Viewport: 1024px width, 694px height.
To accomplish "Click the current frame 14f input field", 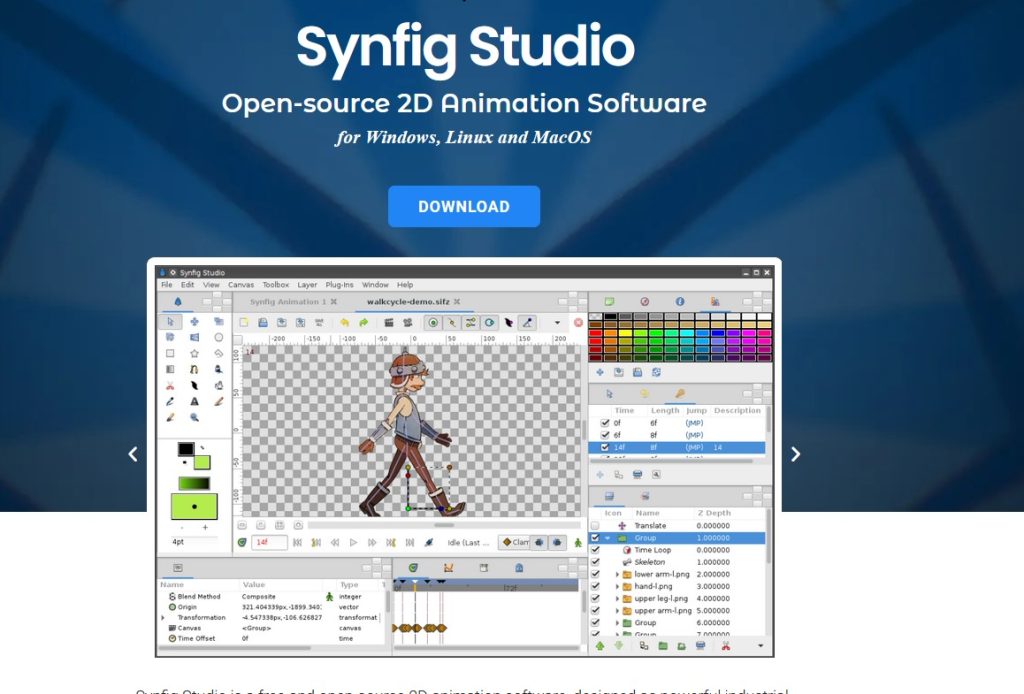I will pyautogui.click(x=269, y=543).
